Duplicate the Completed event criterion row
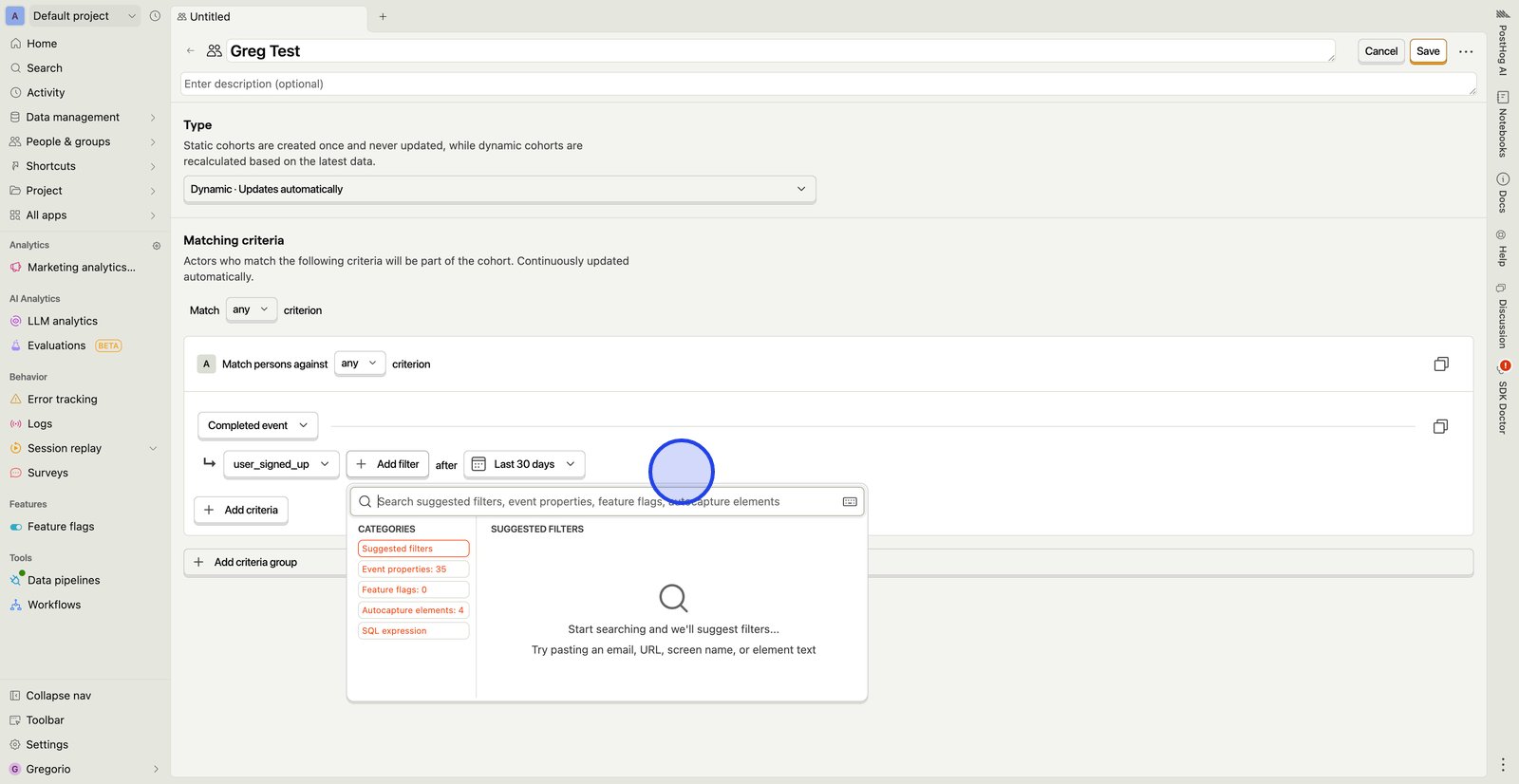Screen dimensions: 1519x784 pos(1439,427)
